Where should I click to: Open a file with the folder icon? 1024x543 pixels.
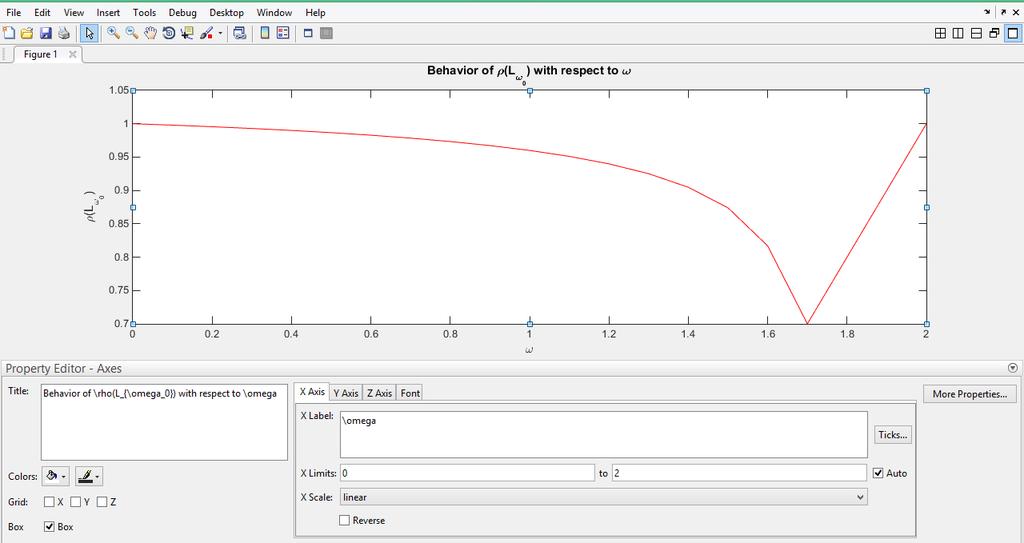(x=27, y=33)
